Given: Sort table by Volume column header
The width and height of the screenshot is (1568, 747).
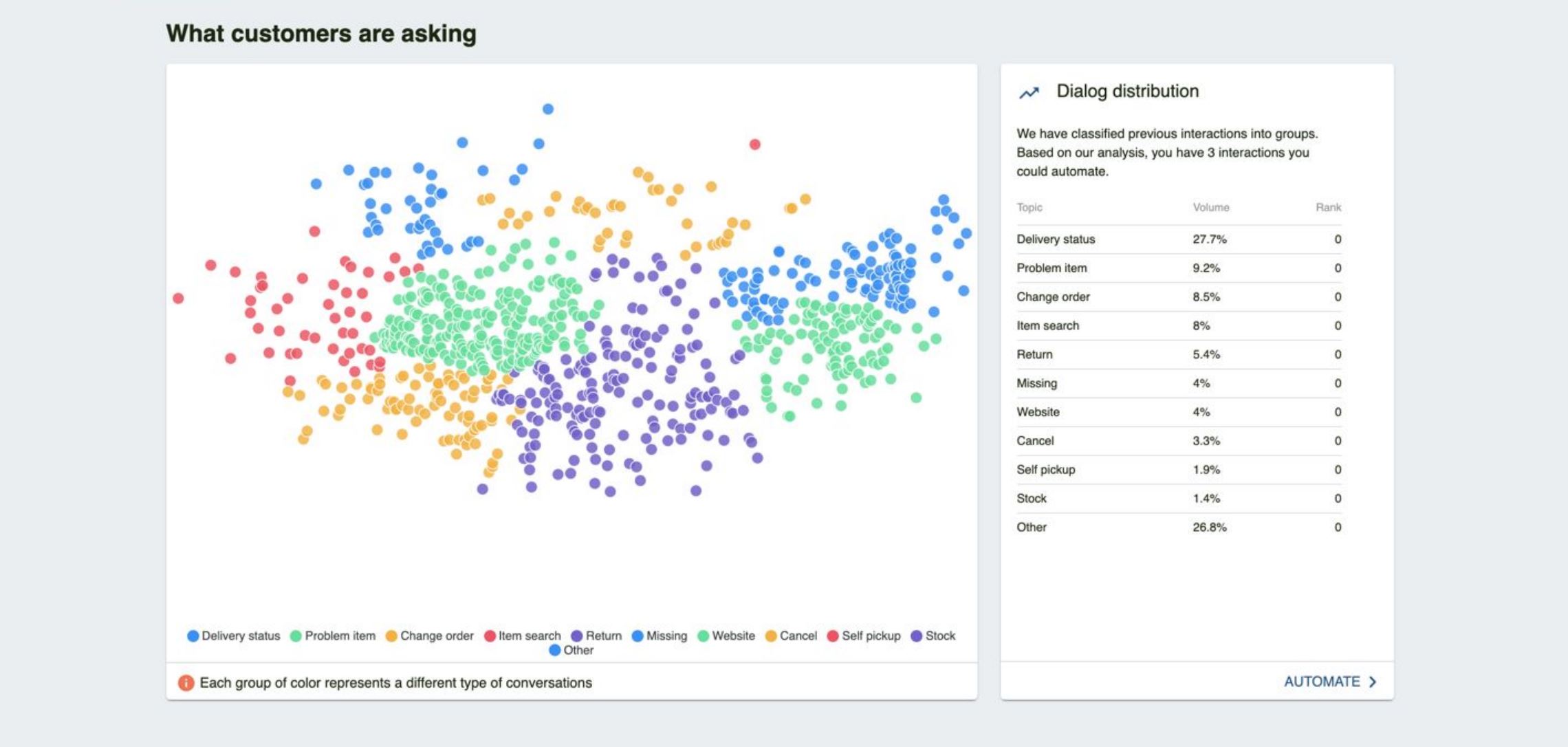Looking at the screenshot, I should click(1210, 208).
